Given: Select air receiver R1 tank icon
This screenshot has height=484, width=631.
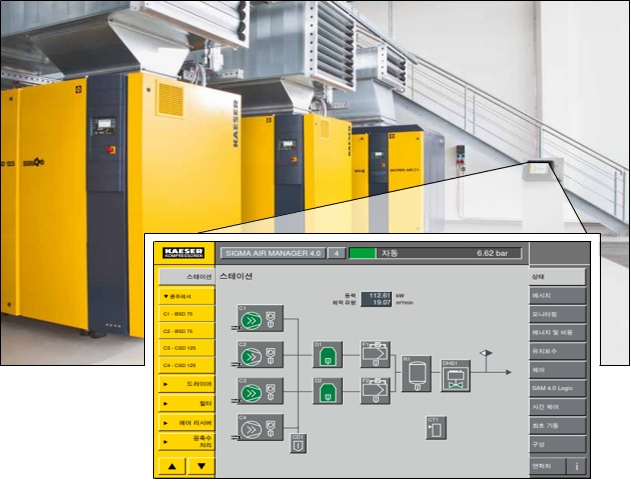Looking at the screenshot, I should coord(417,374).
